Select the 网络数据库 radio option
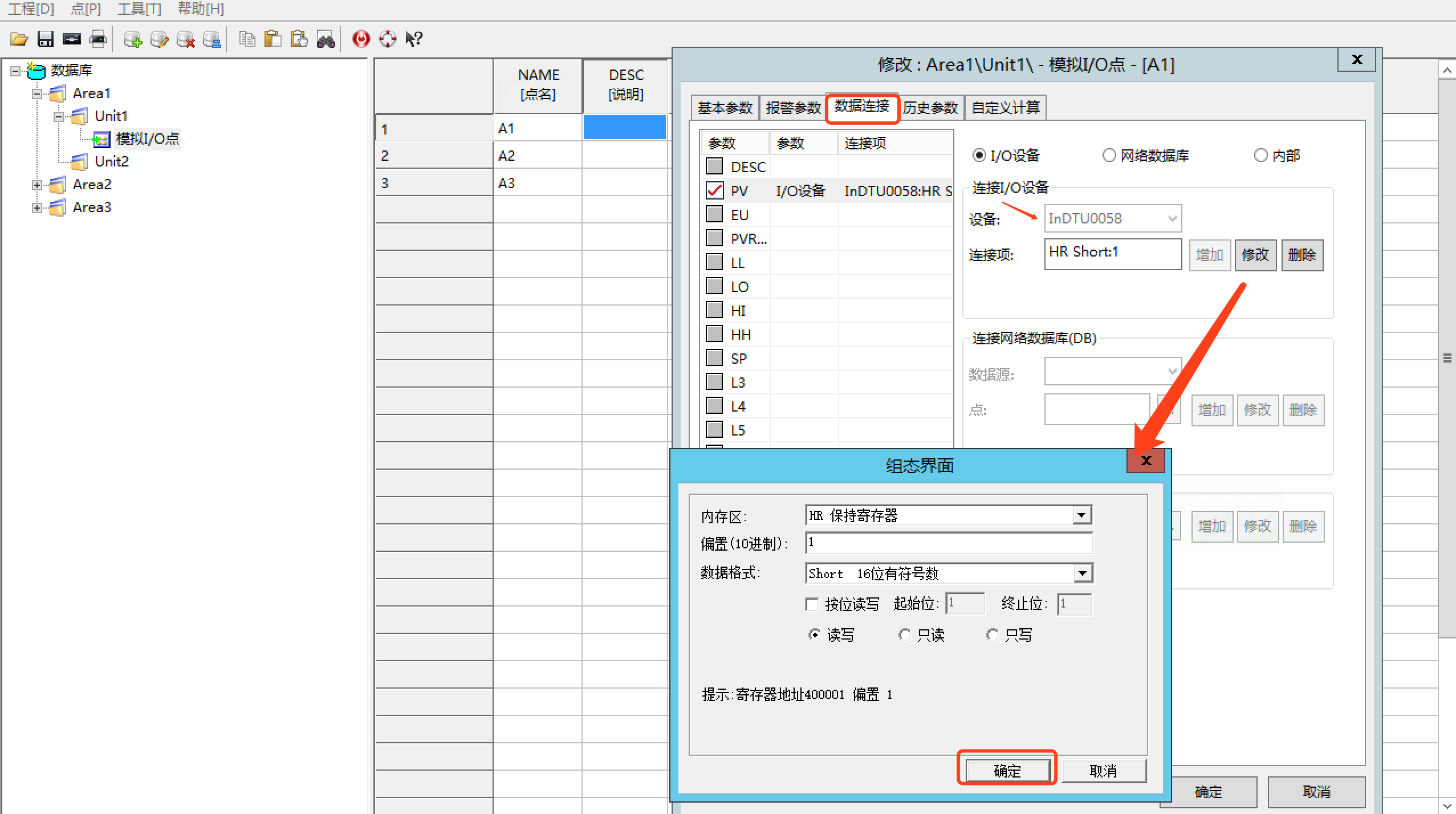The height and width of the screenshot is (814, 1456). (x=1109, y=155)
